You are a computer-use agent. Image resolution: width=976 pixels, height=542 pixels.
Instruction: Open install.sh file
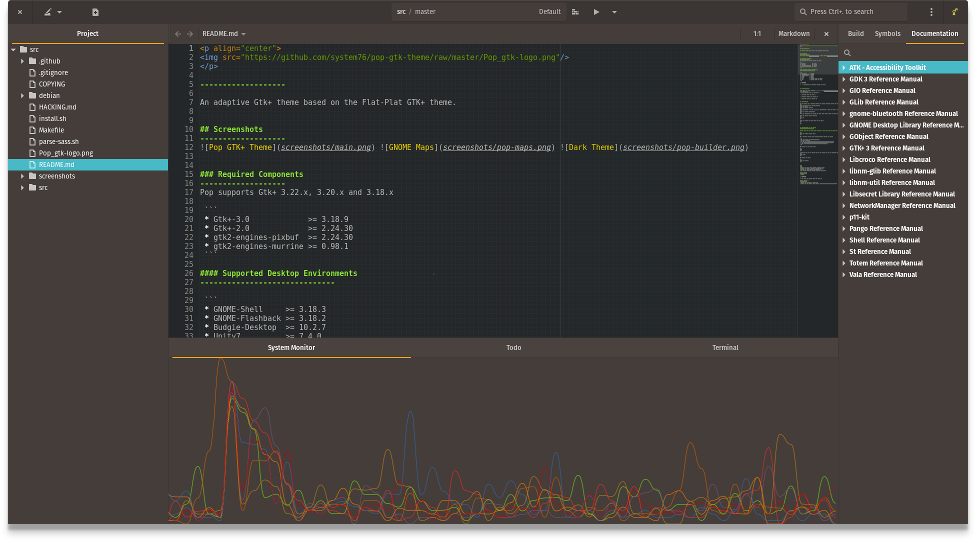pos(52,119)
